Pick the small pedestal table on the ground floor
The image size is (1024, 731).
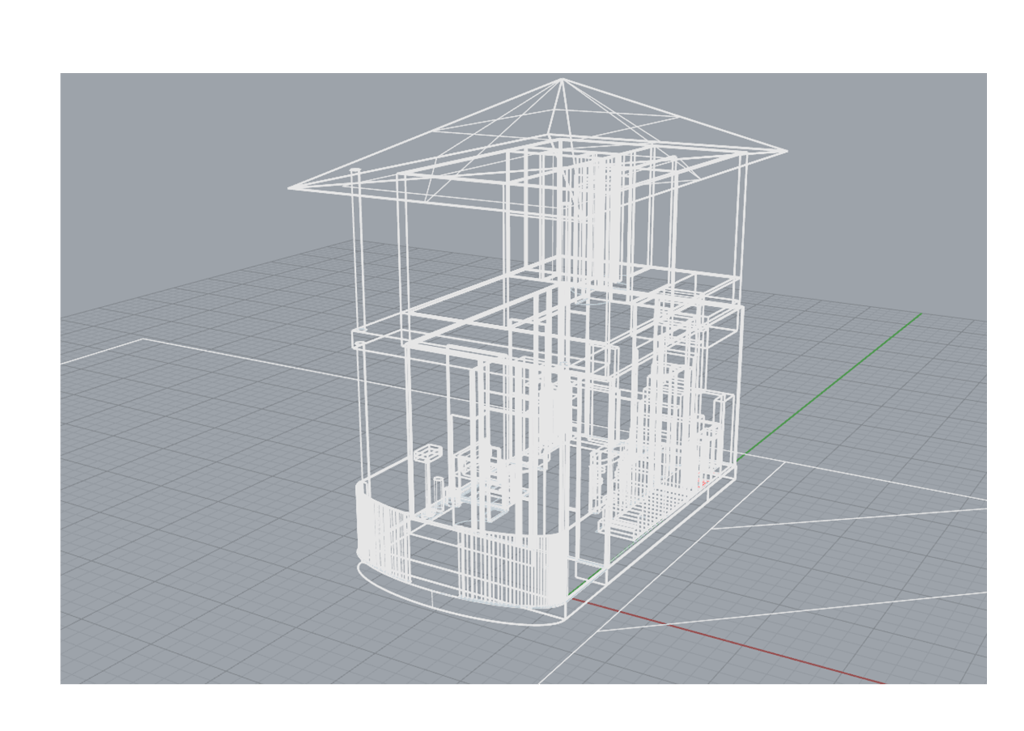(x=428, y=455)
